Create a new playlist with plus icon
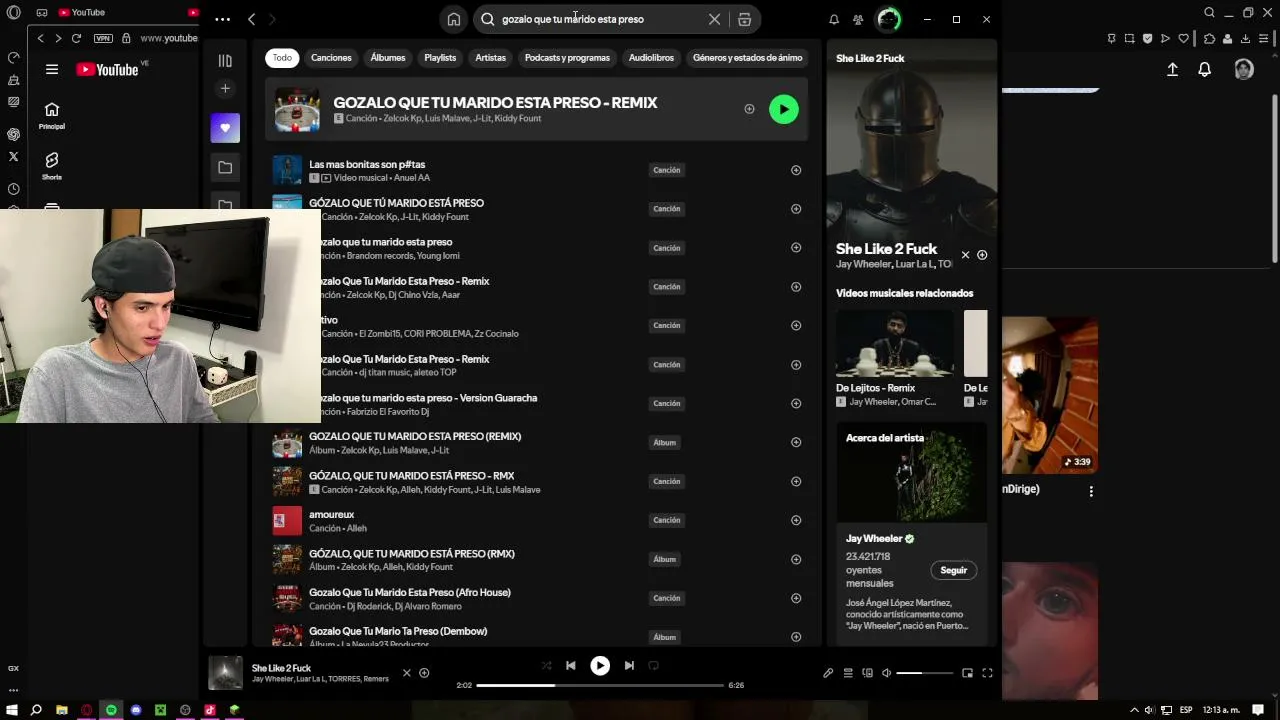 (x=225, y=89)
